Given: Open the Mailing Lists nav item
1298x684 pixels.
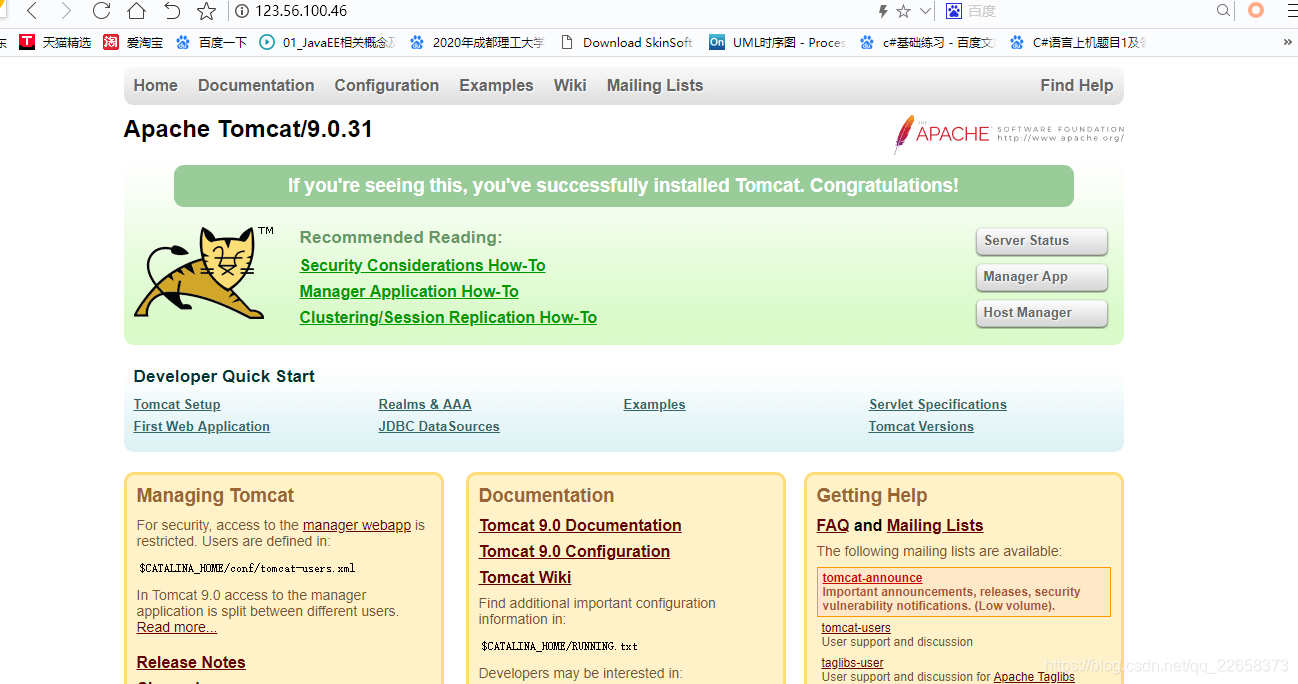Looking at the screenshot, I should [655, 85].
